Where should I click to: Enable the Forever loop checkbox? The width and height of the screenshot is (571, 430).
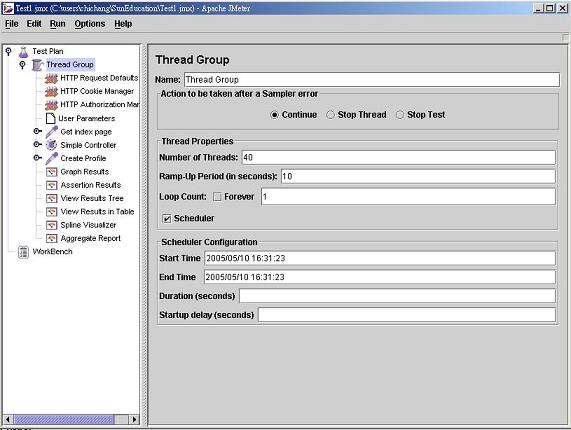(x=217, y=197)
